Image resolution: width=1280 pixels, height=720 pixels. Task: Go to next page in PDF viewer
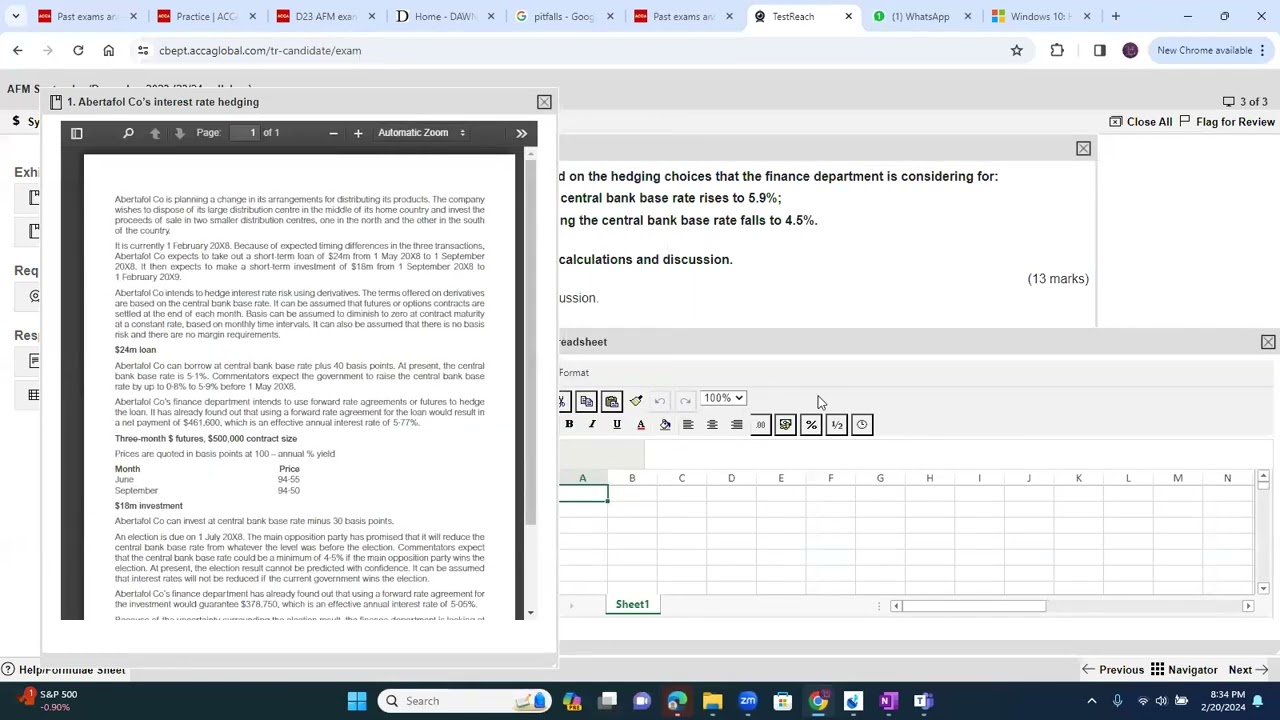(179, 133)
